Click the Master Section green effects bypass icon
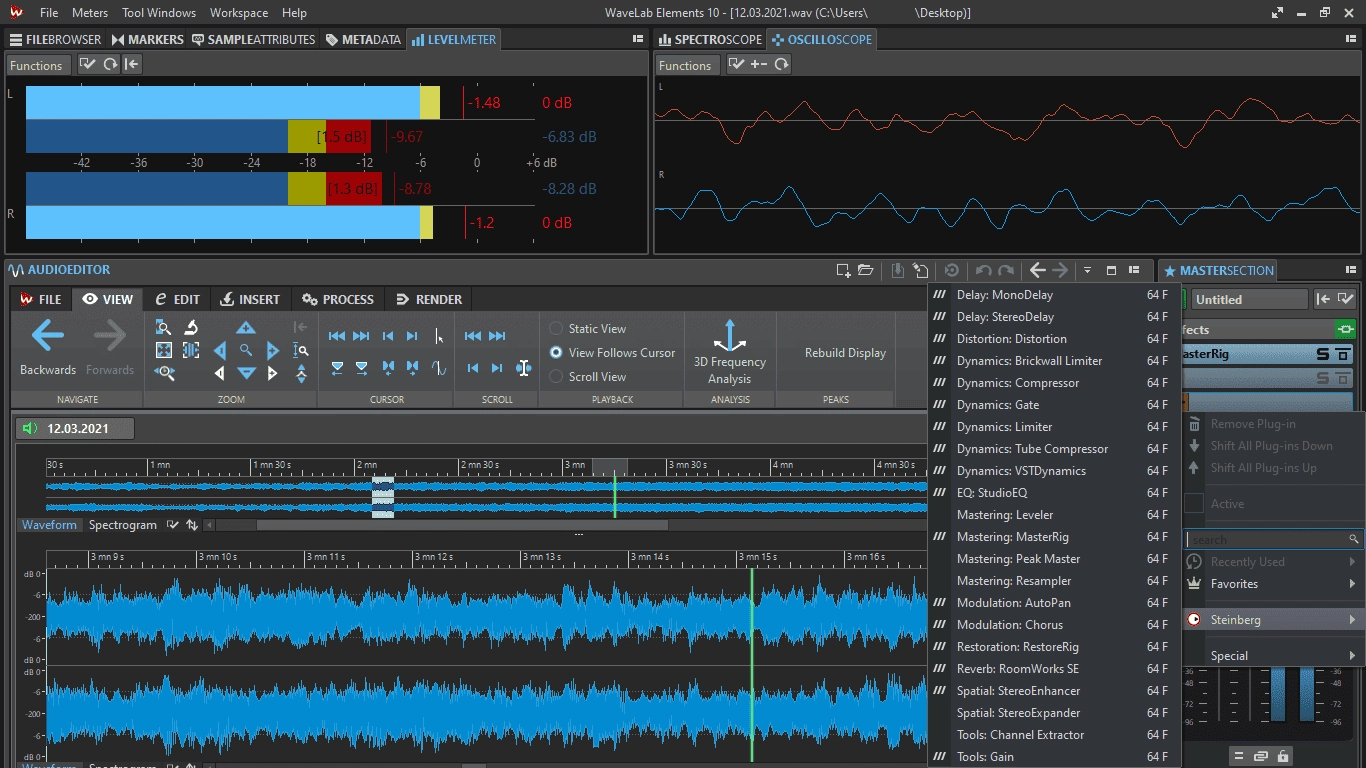 [1346, 329]
